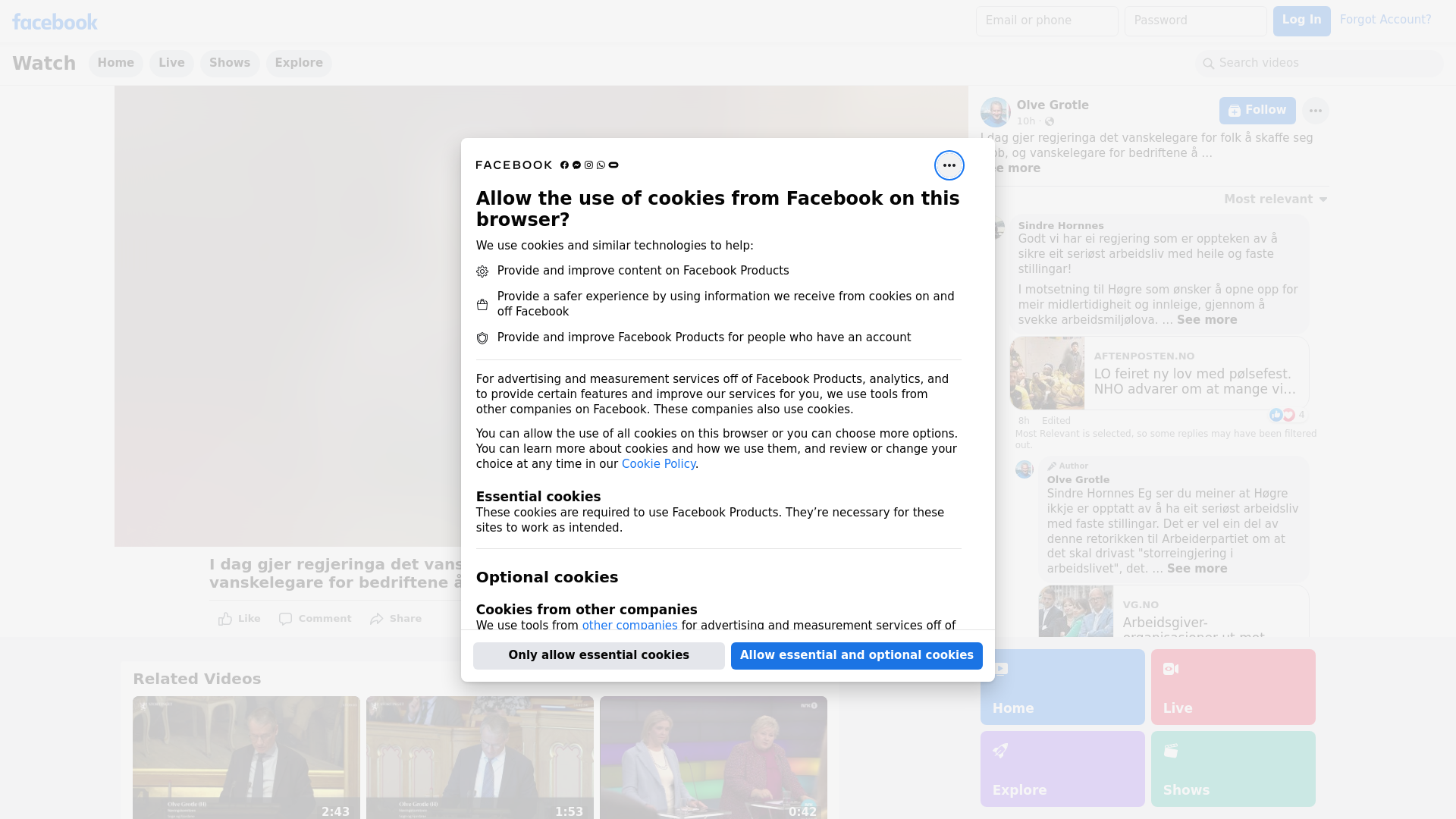Open related video with 1:53 duration

(x=480, y=758)
